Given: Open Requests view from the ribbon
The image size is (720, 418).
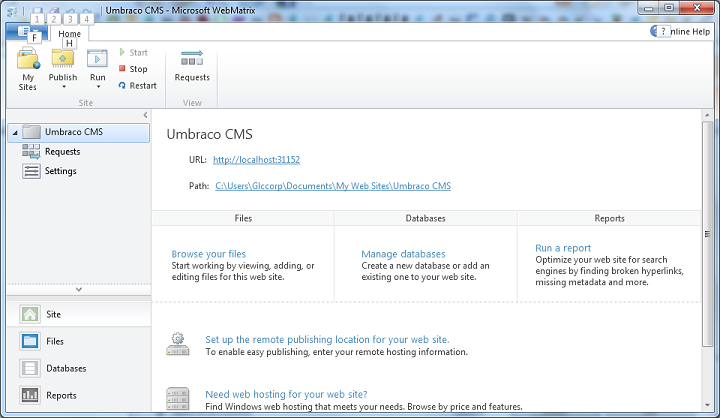Looking at the screenshot, I should (192, 67).
